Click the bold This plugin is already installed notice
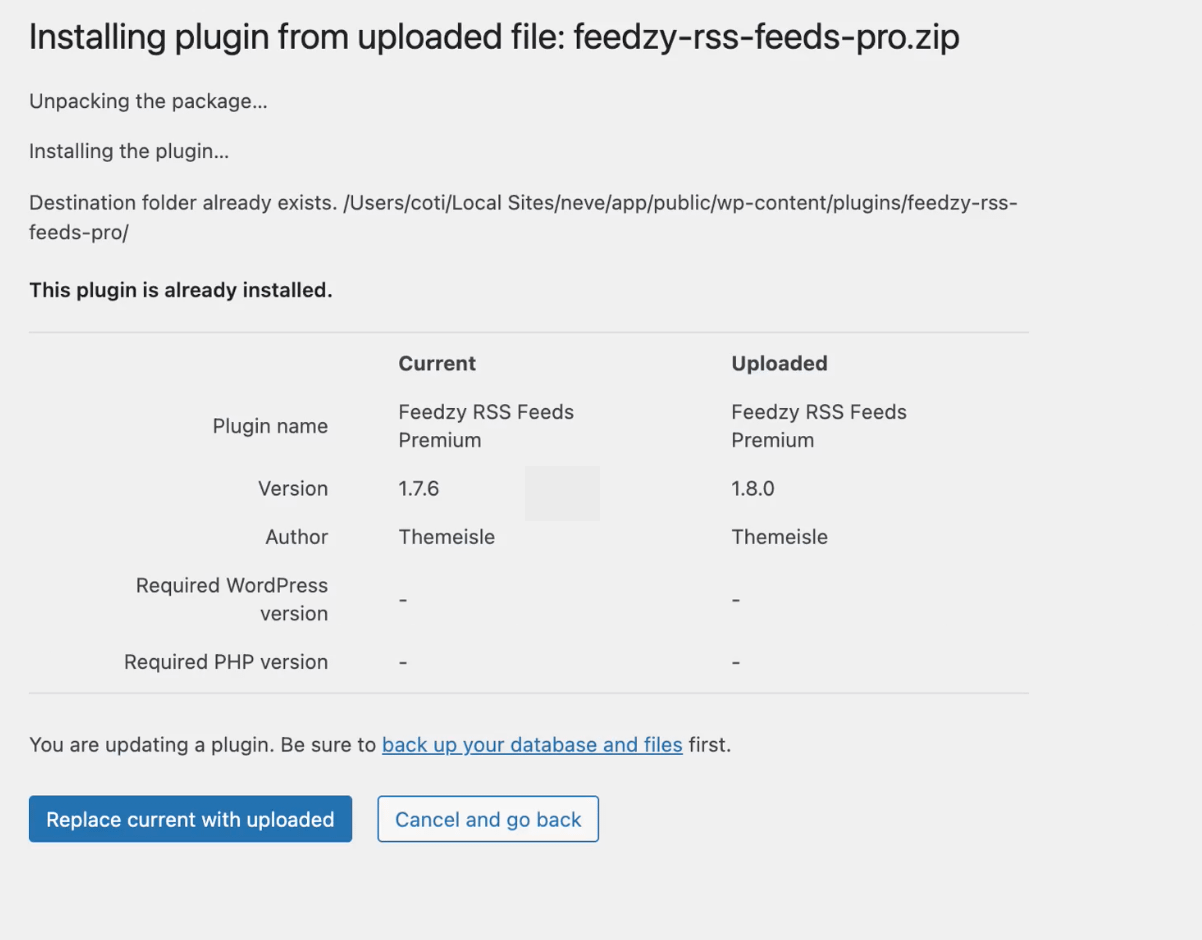Screen dimensions: 1202x940 181,291
